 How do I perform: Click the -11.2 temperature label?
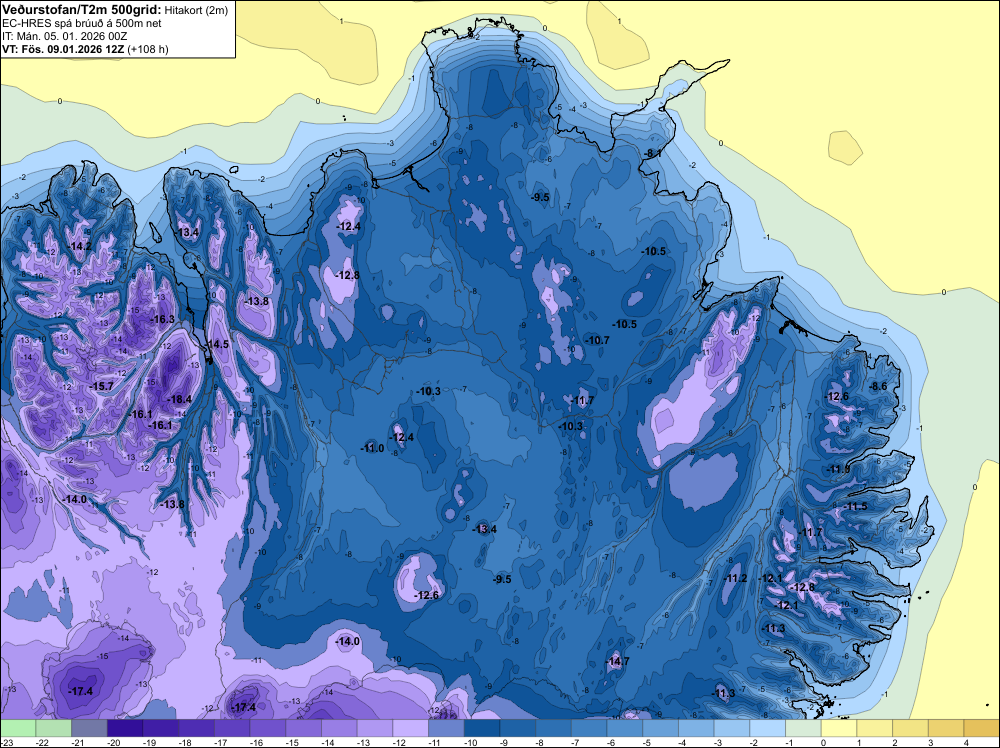[x=736, y=578]
